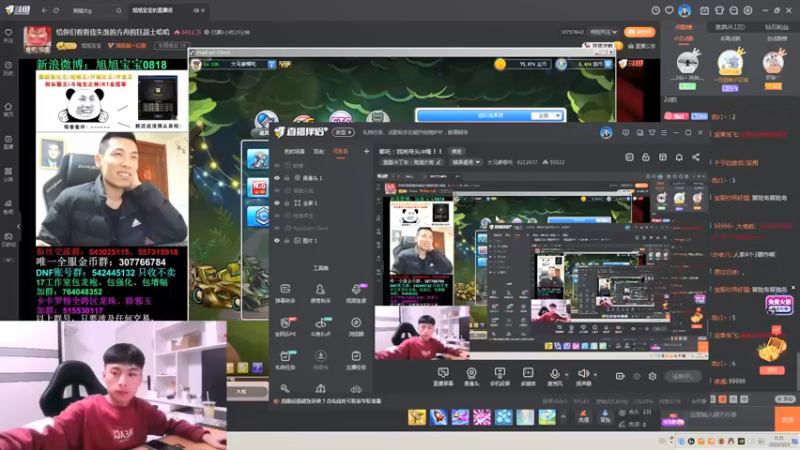
Task: Open the history clock icon in the top bar
Action: 656,10
